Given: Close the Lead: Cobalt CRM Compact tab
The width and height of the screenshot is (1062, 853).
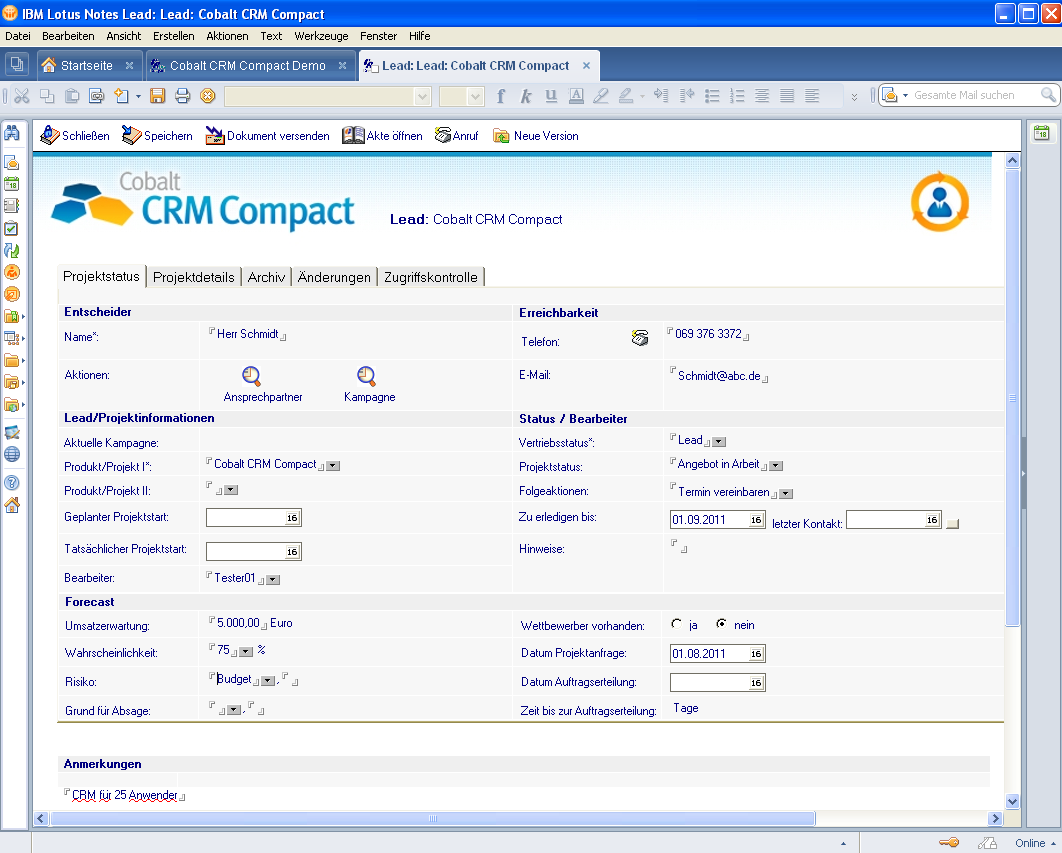Looking at the screenshot, I should tap(587, 66).
